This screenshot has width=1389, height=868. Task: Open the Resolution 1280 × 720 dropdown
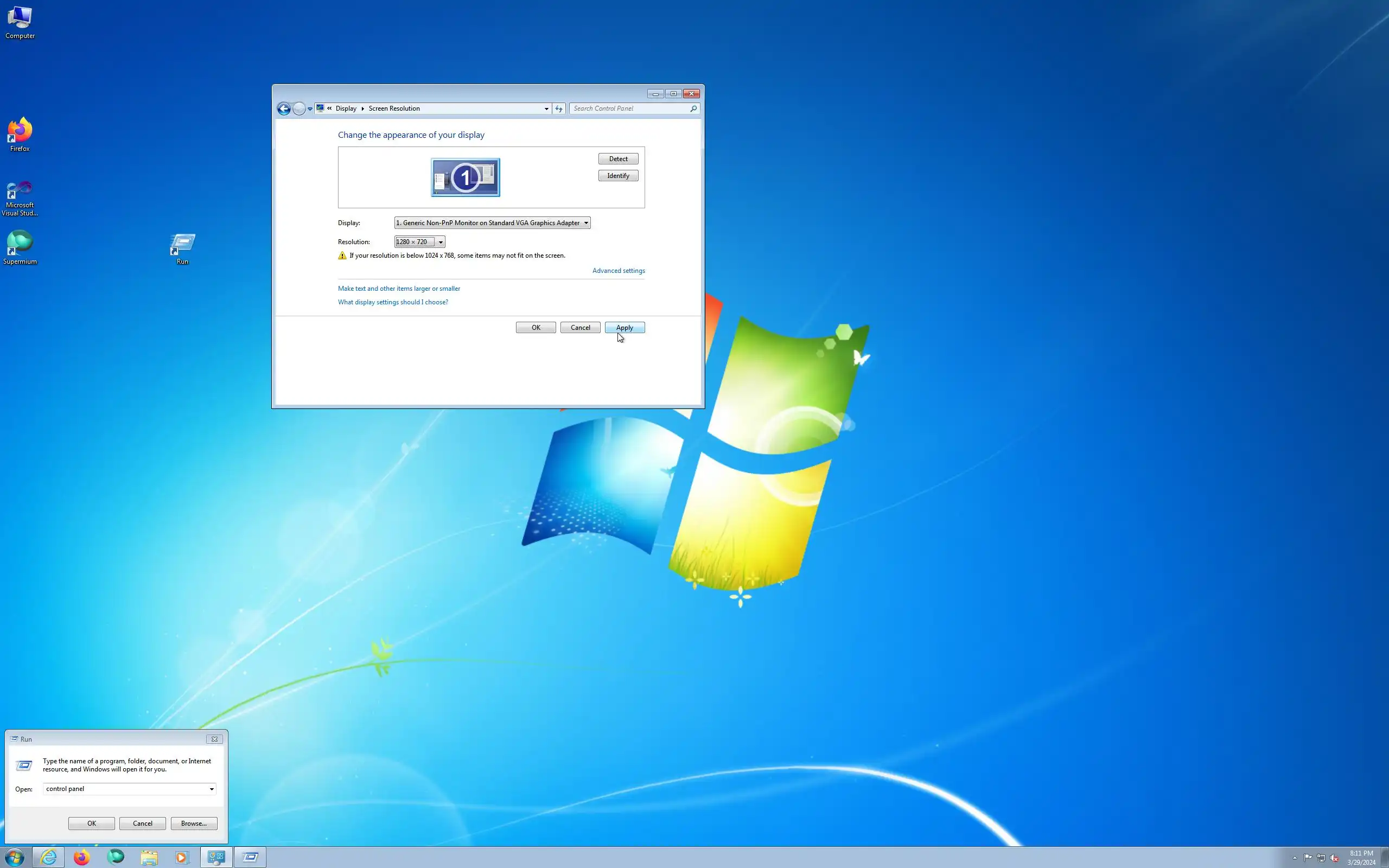point(419,242)
